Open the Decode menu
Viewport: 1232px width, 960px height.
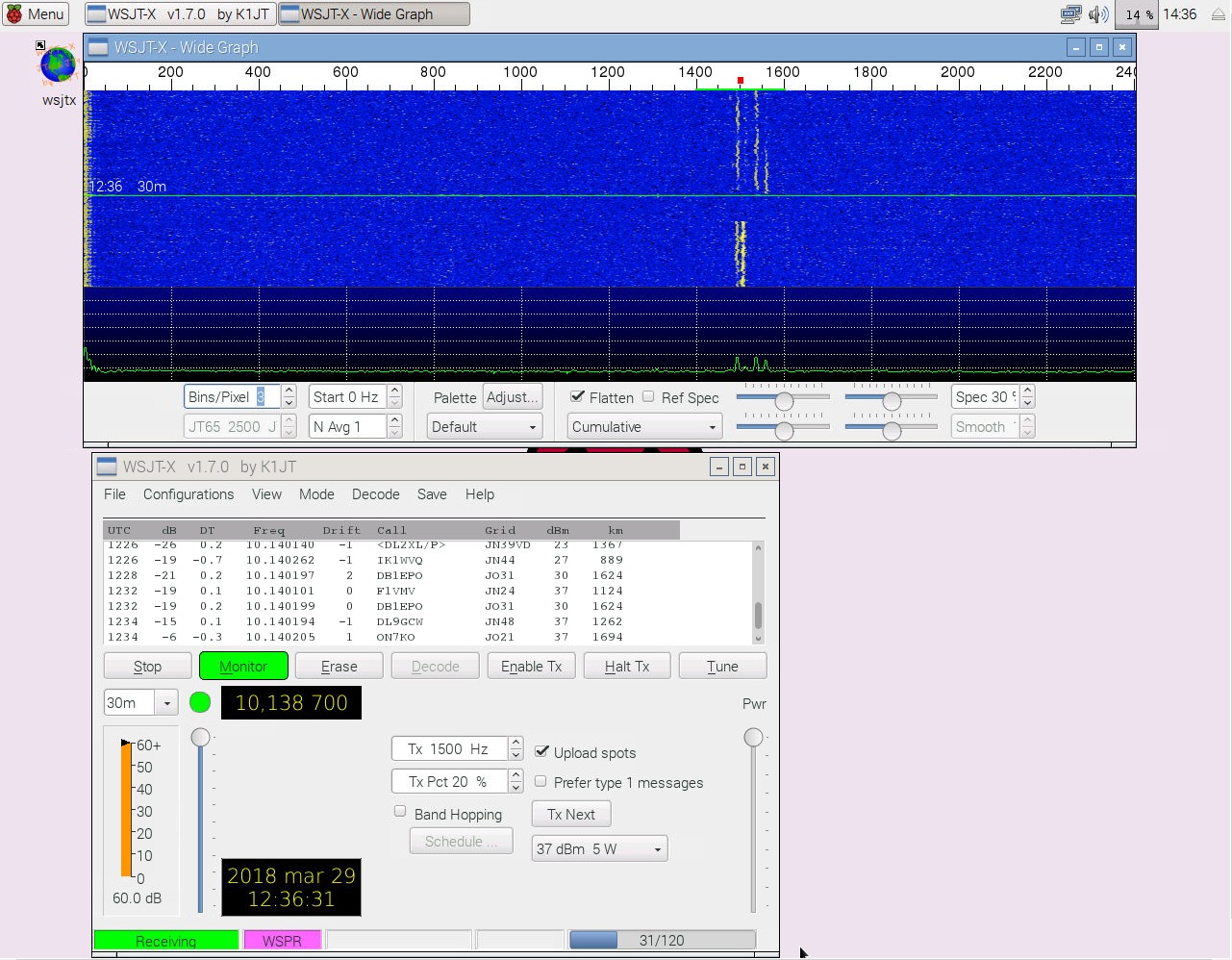(x=375, y=494)
